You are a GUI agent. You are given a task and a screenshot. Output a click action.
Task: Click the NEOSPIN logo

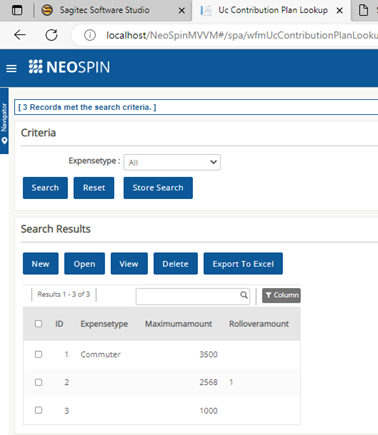point(69,67)
